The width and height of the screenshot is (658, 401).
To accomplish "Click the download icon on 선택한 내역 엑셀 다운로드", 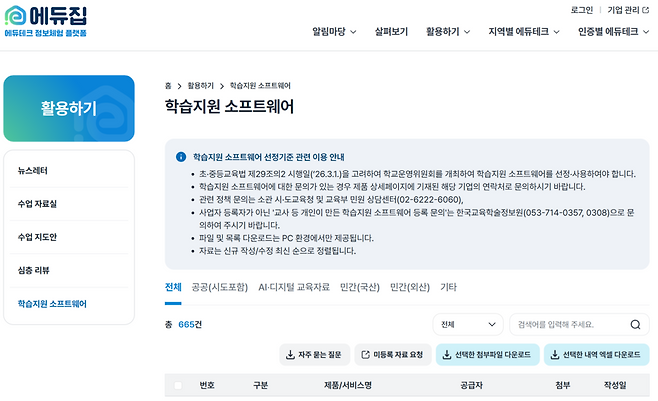I will (x=555, y=355).
